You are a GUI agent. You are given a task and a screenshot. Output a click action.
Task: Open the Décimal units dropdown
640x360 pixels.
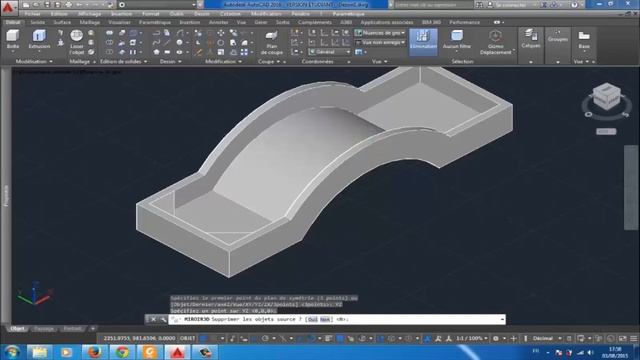tap(547, 338)
